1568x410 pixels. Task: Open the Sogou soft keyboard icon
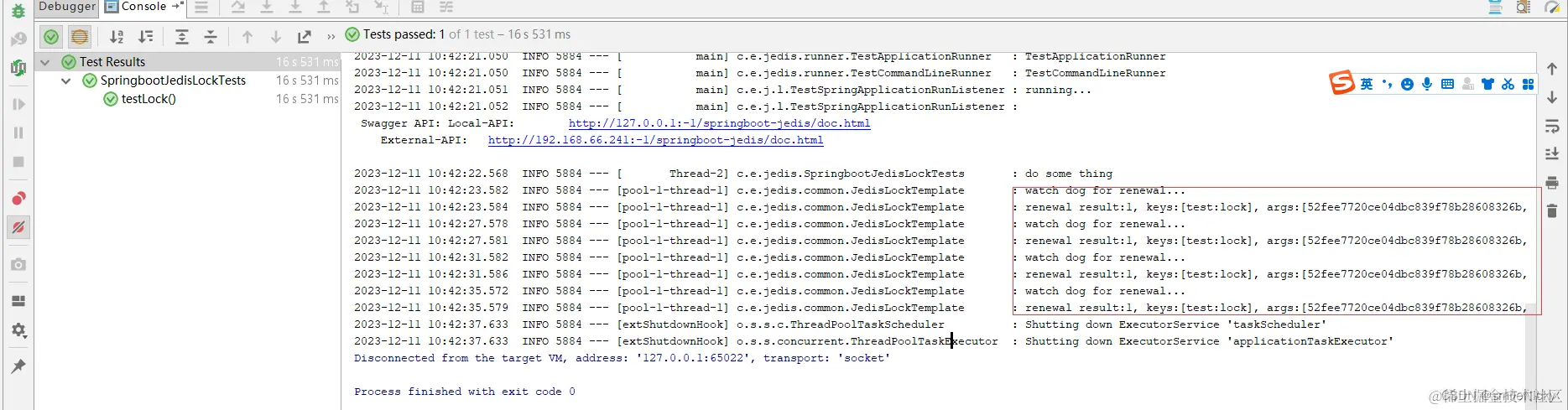click(1447, 84)
